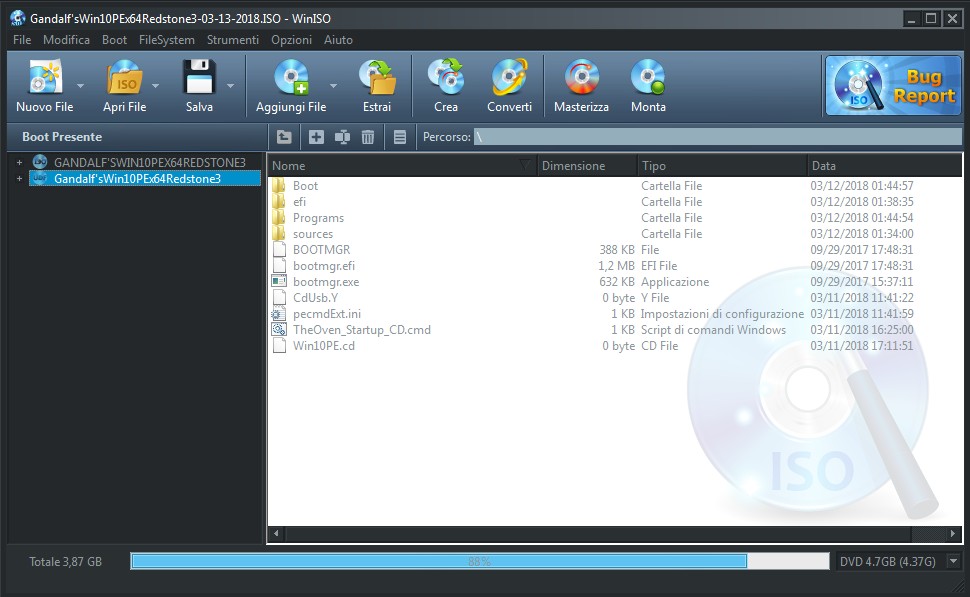The width and height of the screenshot is (970, 597).
Task: Open the Opzioni menu
Action: (x=291, y=40)
